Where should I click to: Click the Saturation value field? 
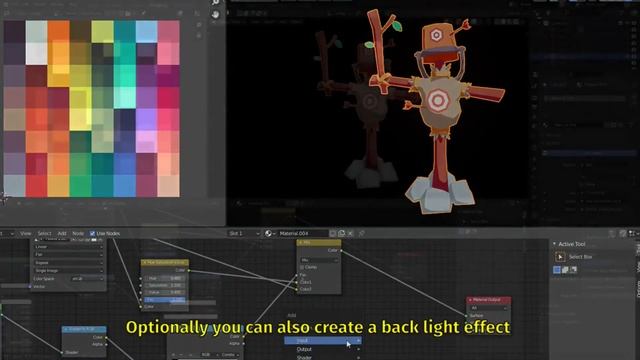(x=165, y=285)
